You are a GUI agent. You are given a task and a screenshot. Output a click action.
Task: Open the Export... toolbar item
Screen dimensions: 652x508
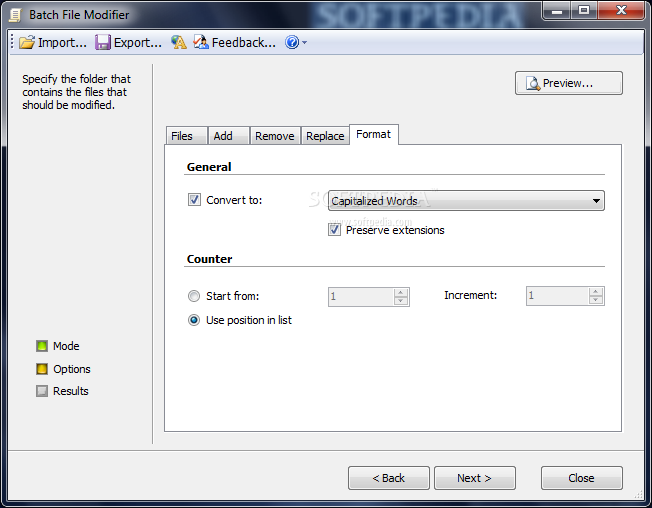(128, 42)
